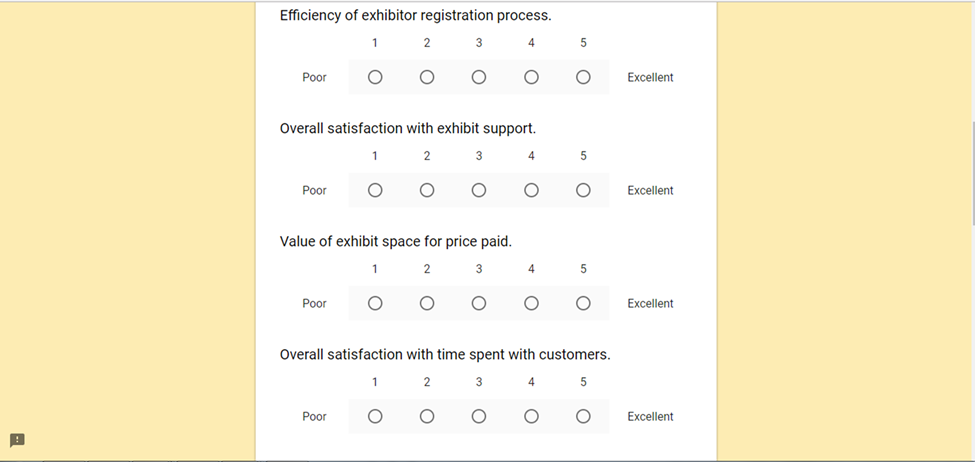Image resolution: width=975 pixels, height=462 pixels.
Task: Rate exhibitor registration efficiency as 1
Action: coord(375,77)
